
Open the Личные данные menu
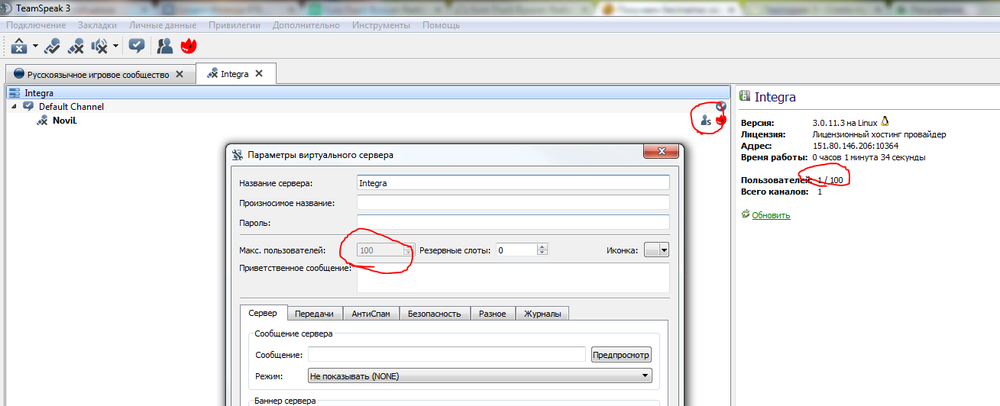tap(163, 25)
